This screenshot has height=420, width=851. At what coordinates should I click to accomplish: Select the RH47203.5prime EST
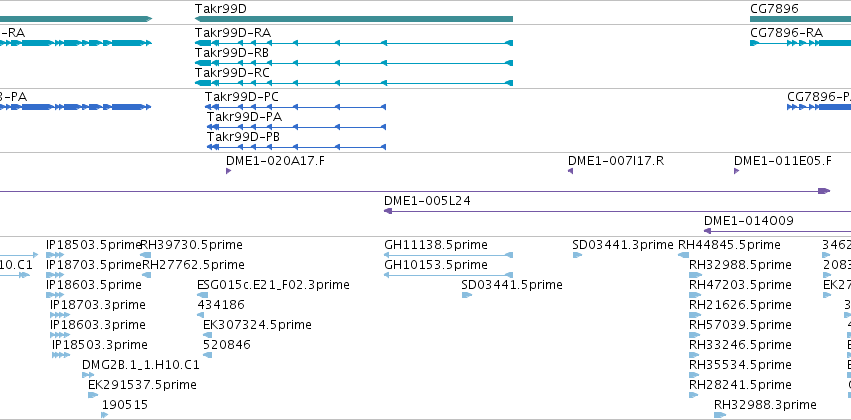[x=695, y=295]
